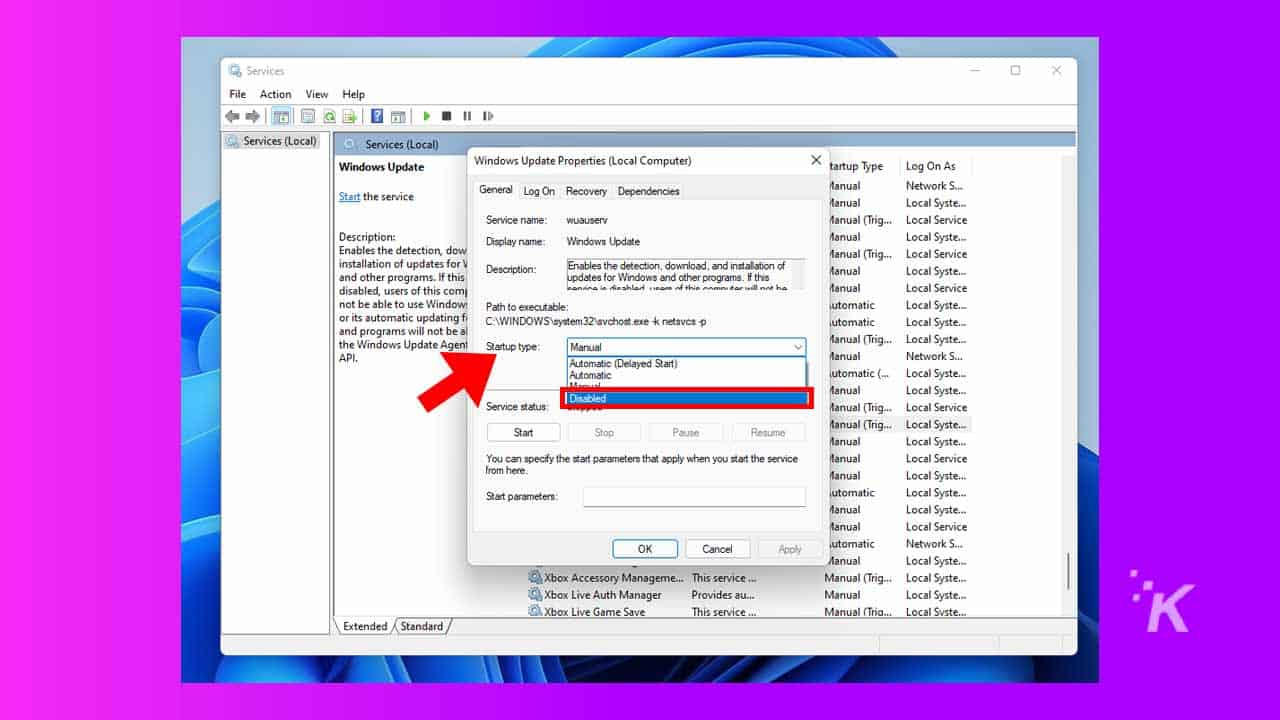Click the Windows Update heading in left pane
This screenshot has height=720, width=1280.
[381, 167]
